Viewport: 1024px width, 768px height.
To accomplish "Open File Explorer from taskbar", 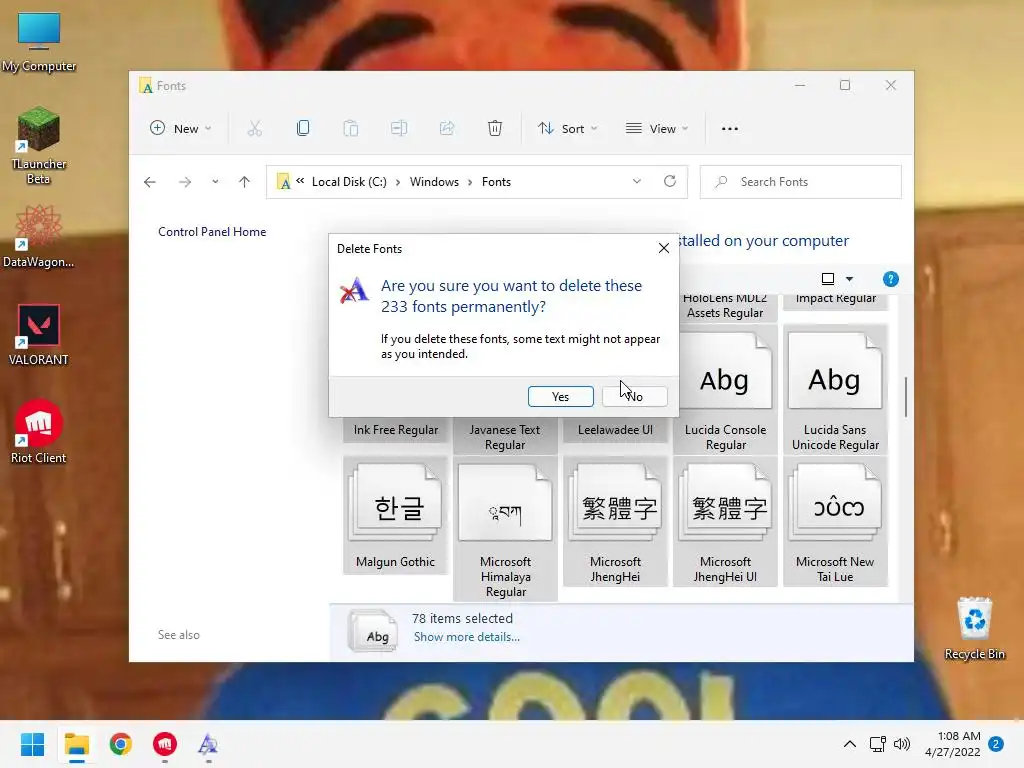I will (76, 744).
